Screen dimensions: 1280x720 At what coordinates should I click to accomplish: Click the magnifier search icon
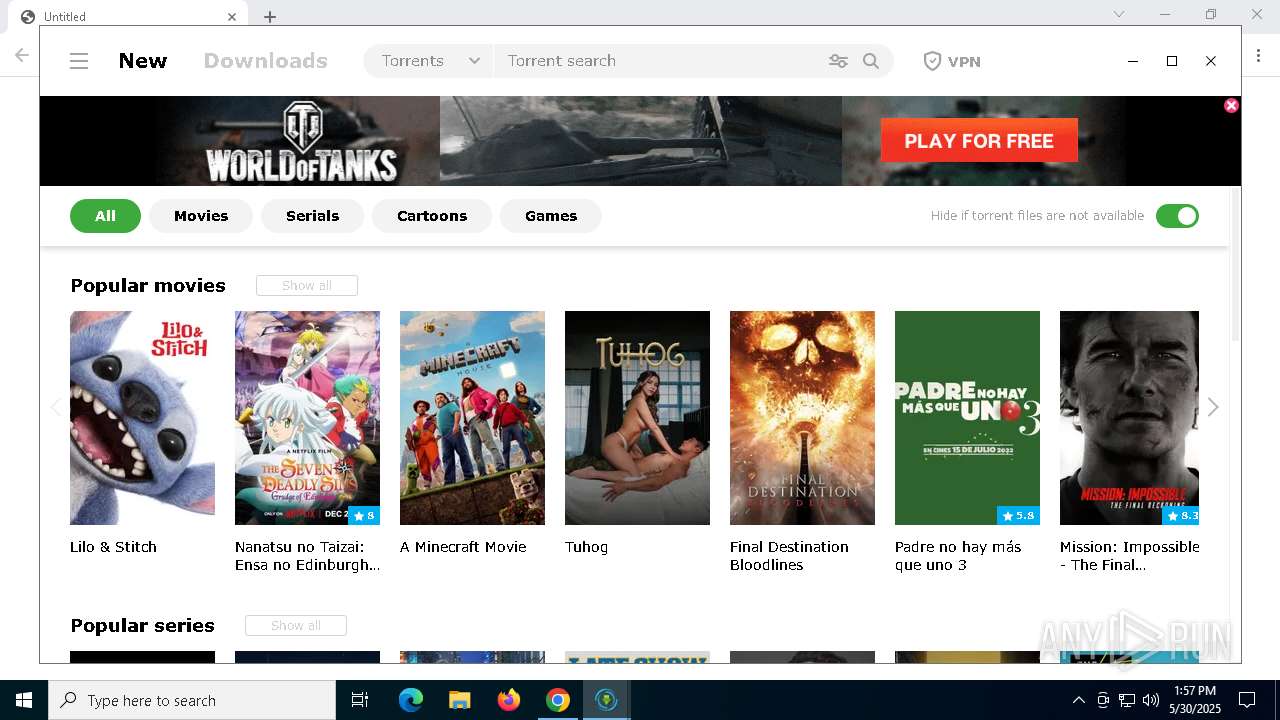(871, 61)
